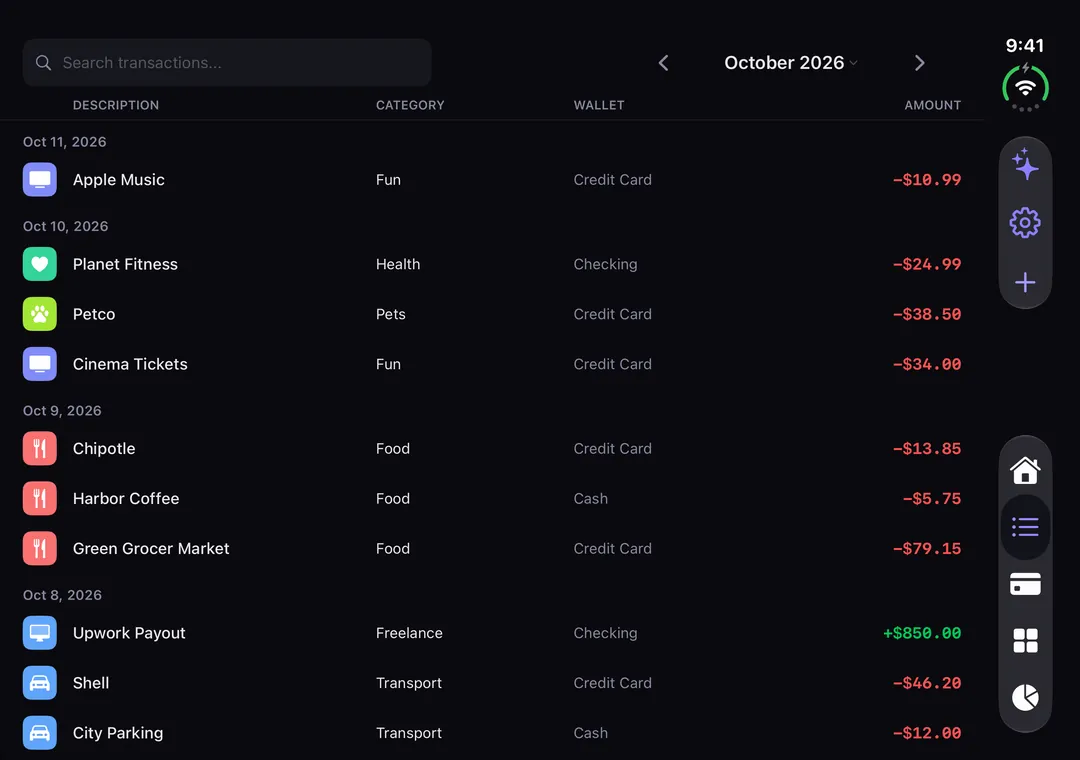
Task: Open the Upwork Payout transaction
Action: pyautogui.click(x=492, y=633)
